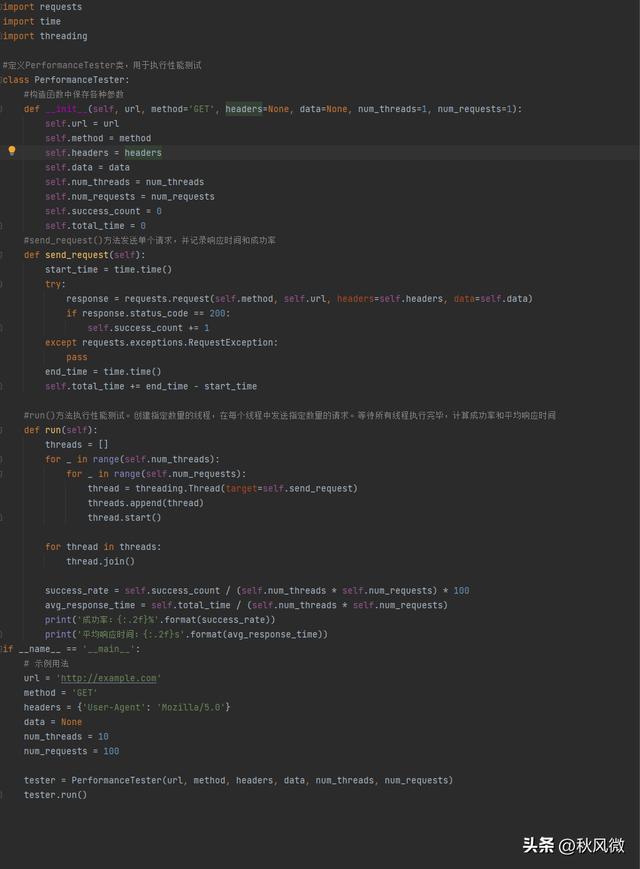Click the 'success_rate =' assignment line
The height and width of the screenshot is (869, 640).
click(x=257, y=591)
